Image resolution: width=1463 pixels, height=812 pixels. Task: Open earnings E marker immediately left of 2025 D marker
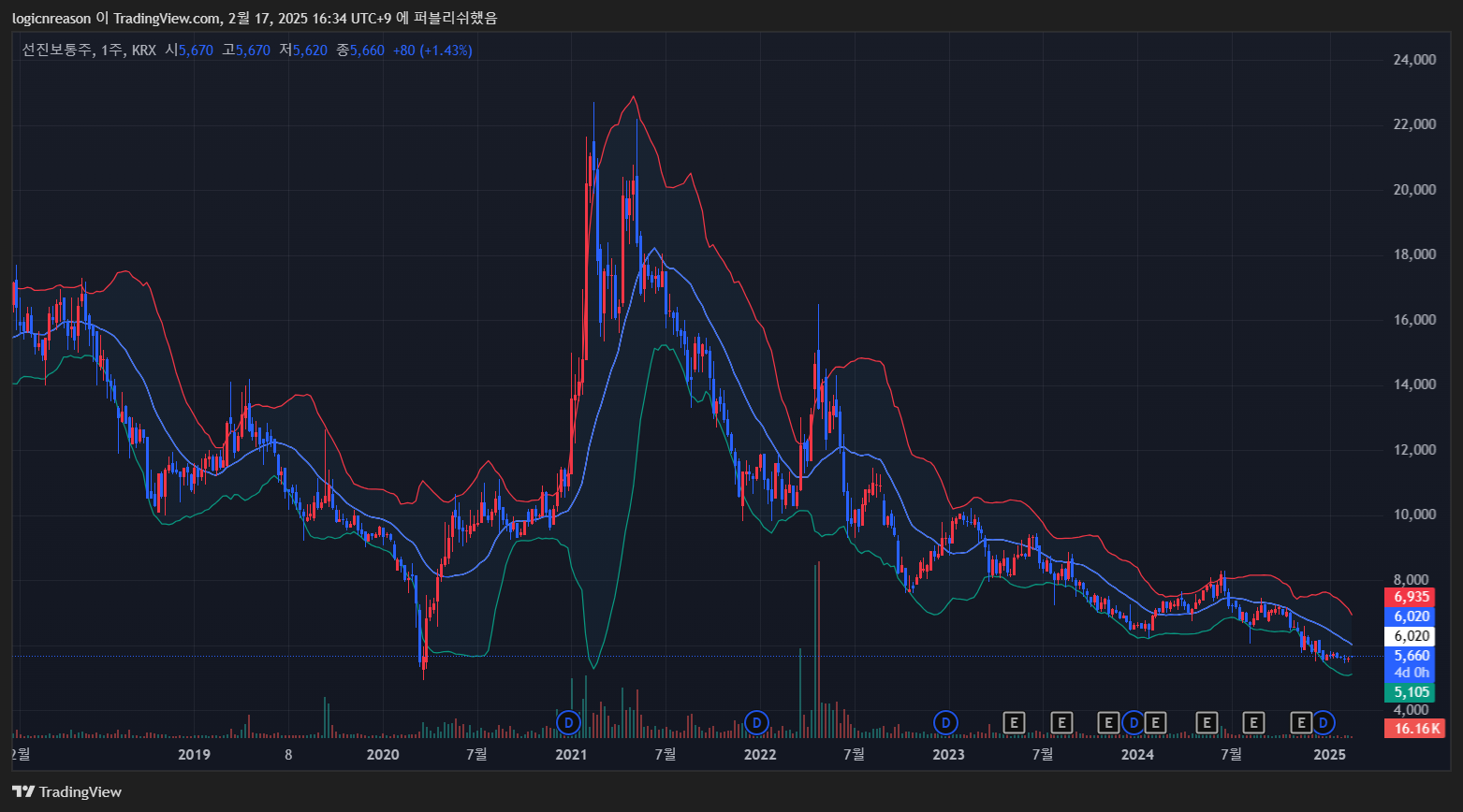(x=1301, y=722)
